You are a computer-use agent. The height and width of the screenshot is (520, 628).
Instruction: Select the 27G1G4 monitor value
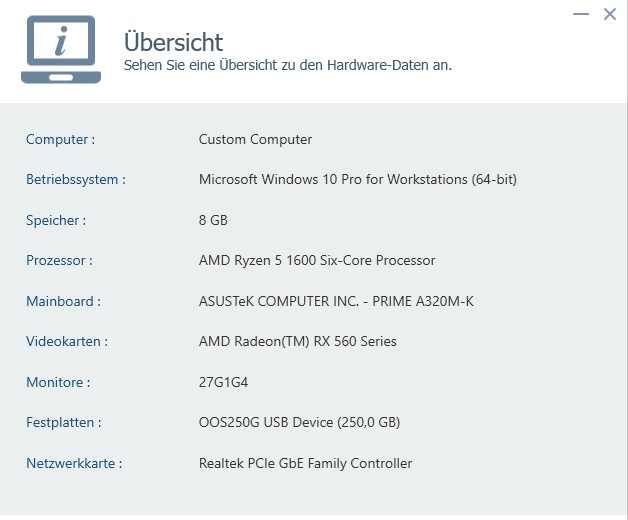click(223, 382)
